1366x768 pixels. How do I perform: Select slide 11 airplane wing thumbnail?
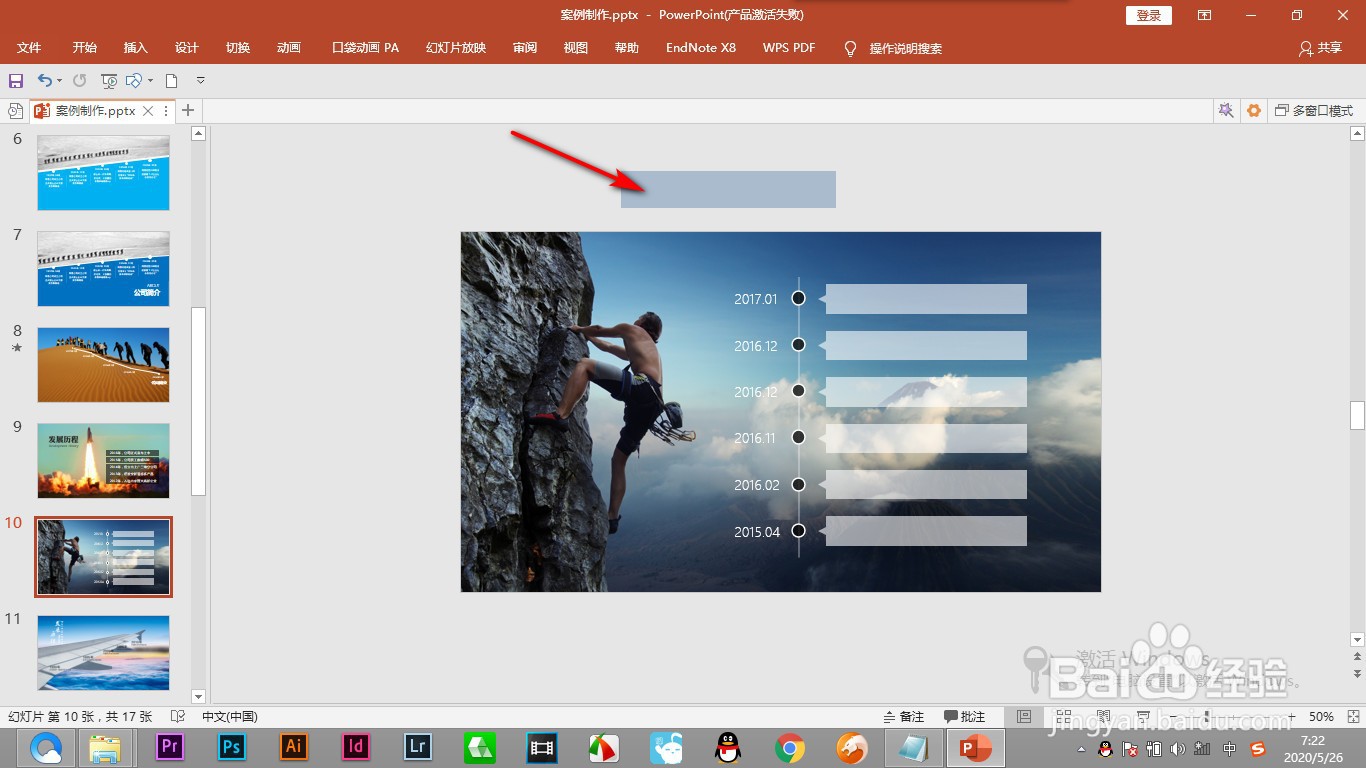(x=103, y=652)
